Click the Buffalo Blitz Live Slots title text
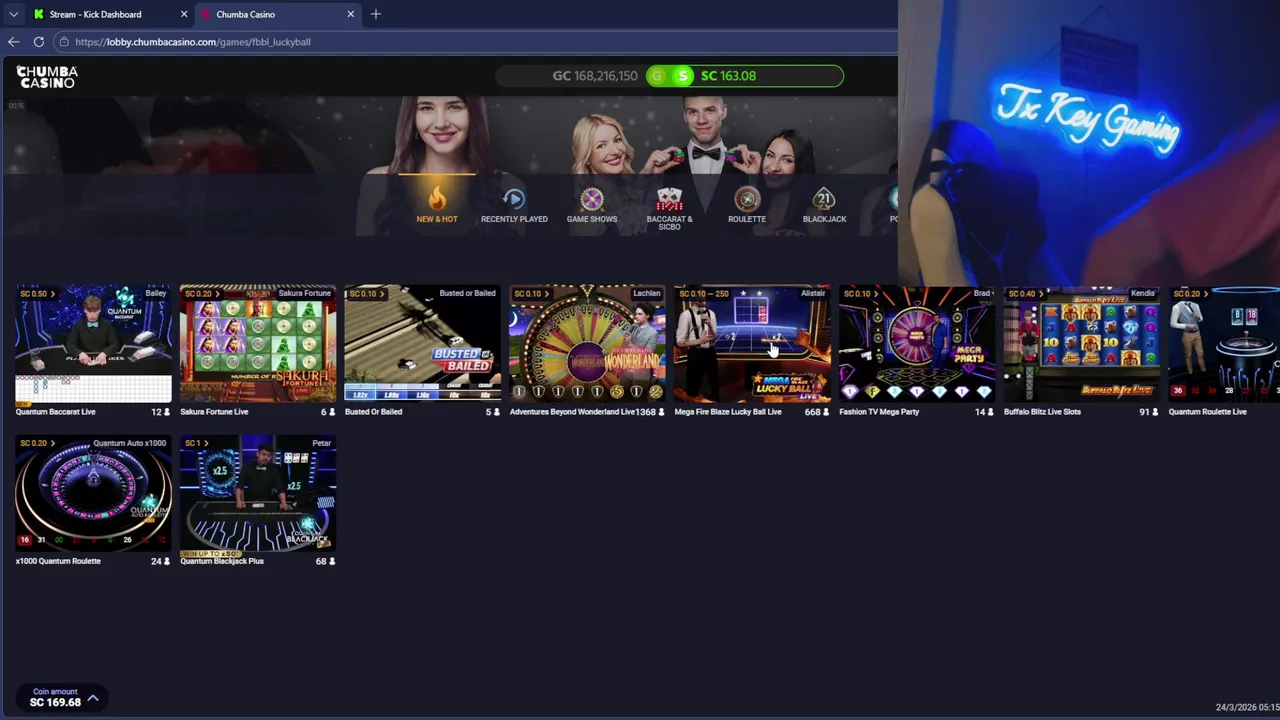The width and height of the screenshot is (1280, 720). pos(1042,412)
